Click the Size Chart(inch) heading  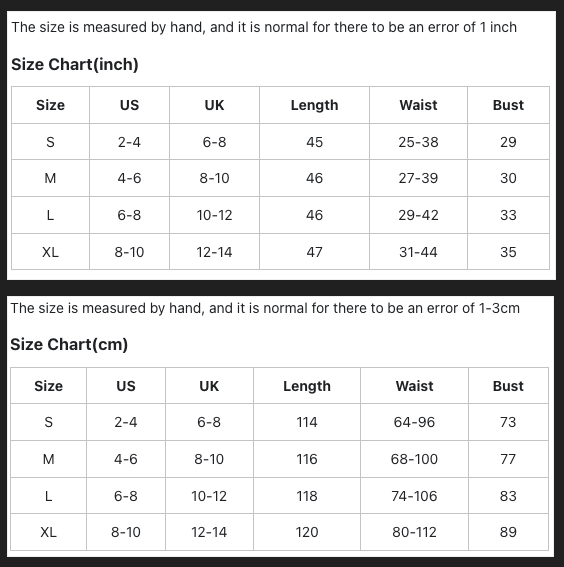click(75, 64)
